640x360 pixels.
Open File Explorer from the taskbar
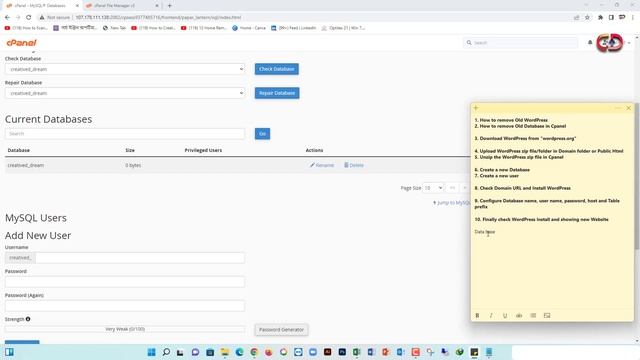pos(224,352)
